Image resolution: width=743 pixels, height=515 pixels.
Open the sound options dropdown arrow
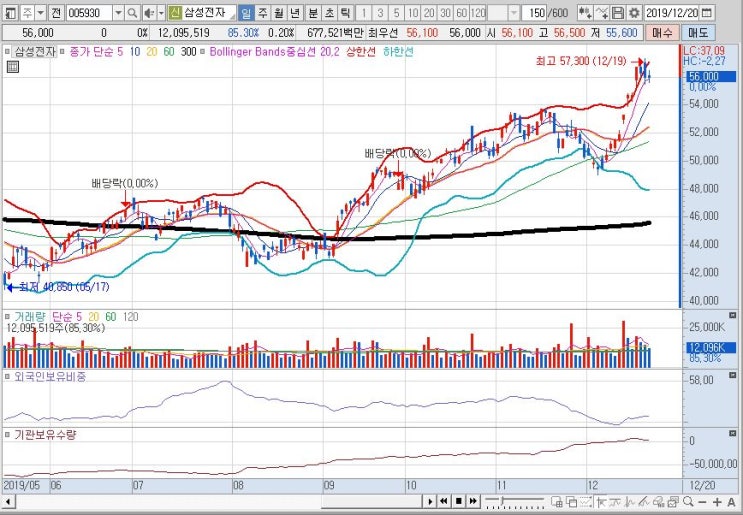pyautogui.click(x=161, y=13)
